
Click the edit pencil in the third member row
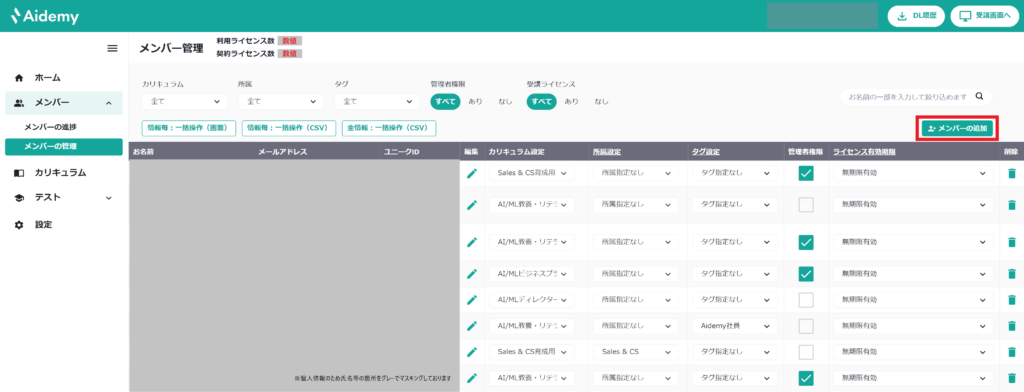[x=472, y=242]
